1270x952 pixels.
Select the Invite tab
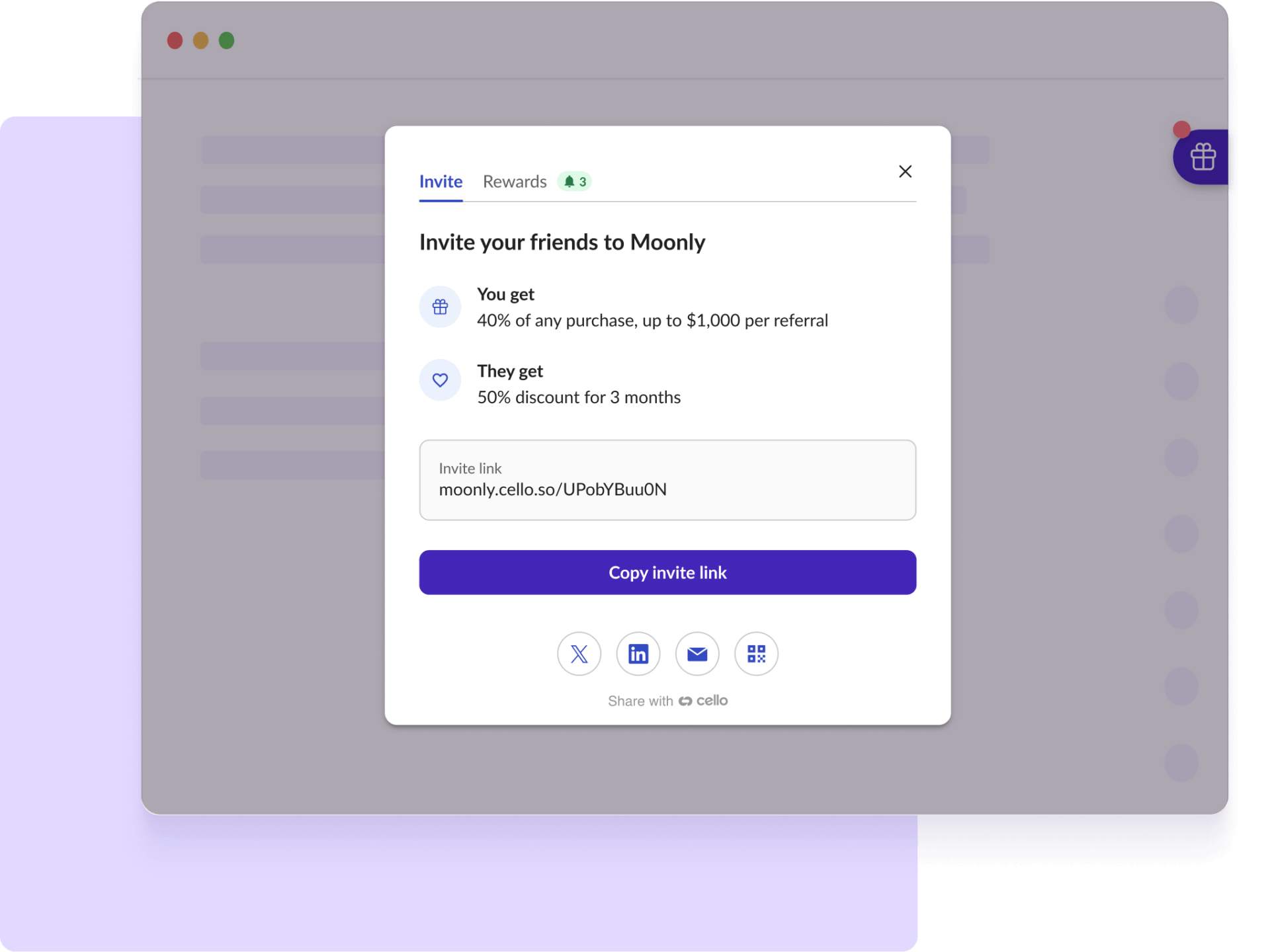tap(441, 182)
